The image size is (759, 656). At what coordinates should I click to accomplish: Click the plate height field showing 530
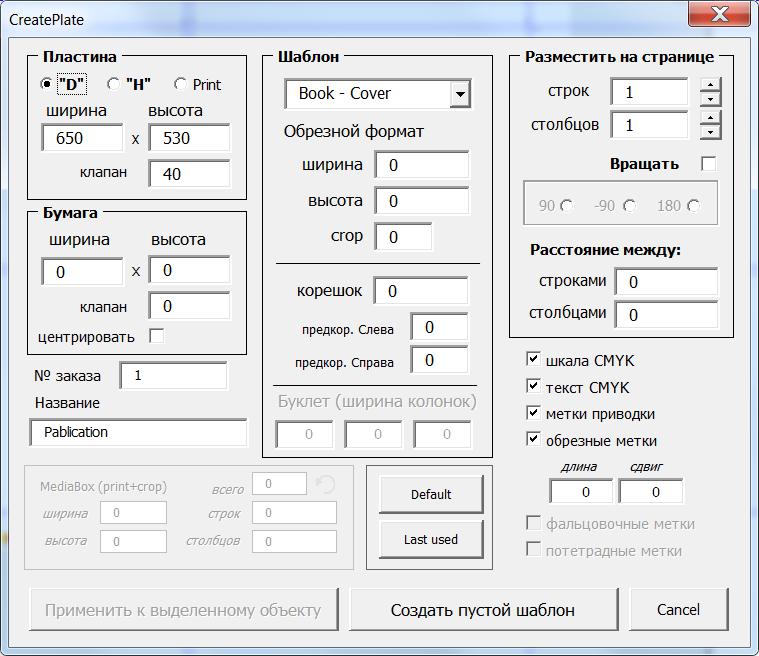click(x=189, y=138)
